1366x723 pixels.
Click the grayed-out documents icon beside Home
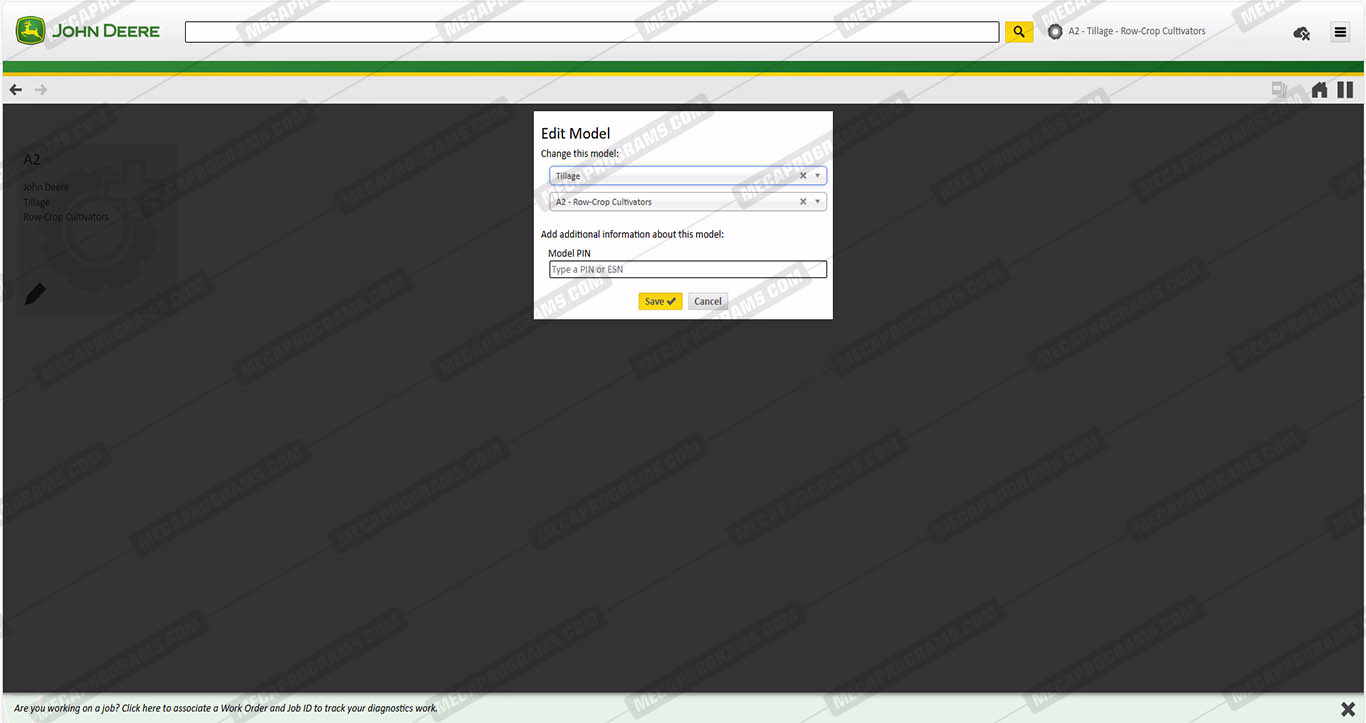1279,90
